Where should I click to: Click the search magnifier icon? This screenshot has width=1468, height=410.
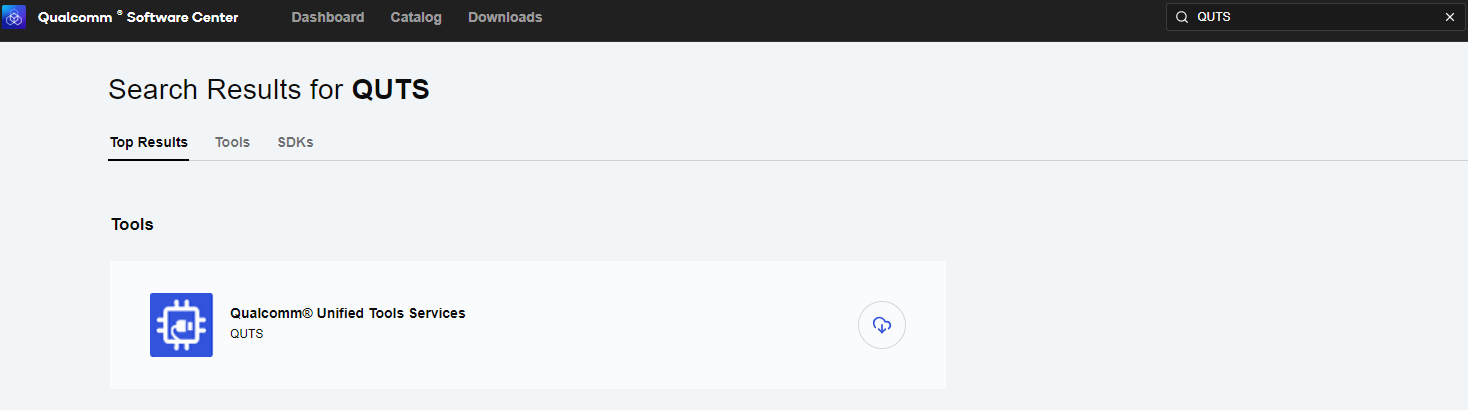click(1181, 17)
